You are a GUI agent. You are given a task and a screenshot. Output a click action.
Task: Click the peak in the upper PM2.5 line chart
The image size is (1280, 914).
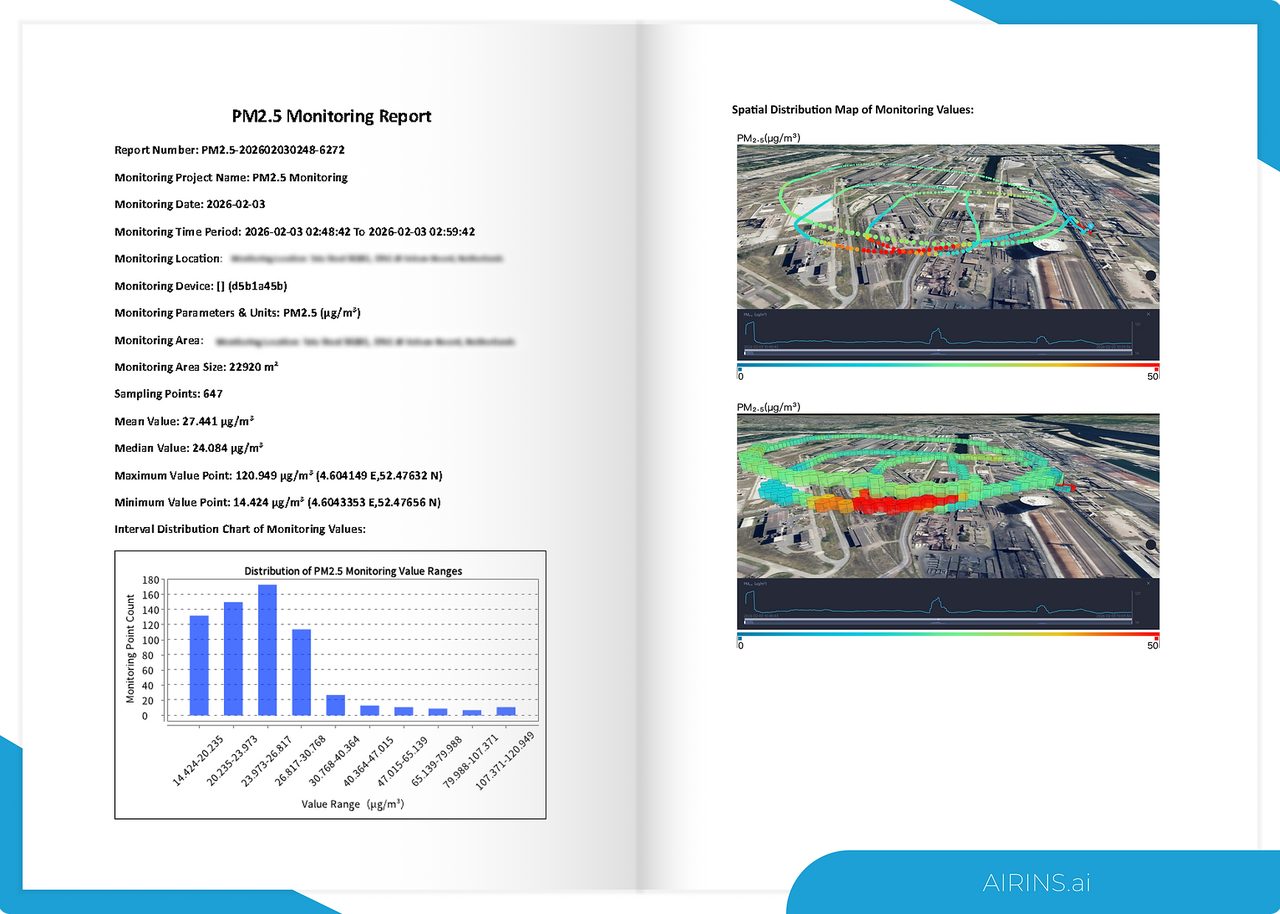click(x=936, y=331)
